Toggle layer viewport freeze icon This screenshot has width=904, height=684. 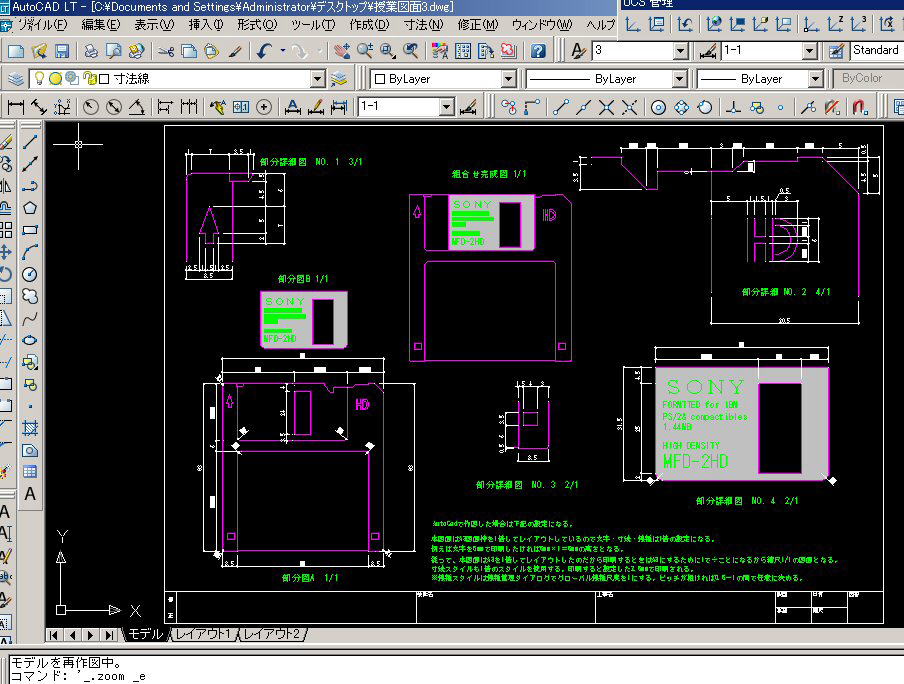pyautogui.click(x=72, y=78)
